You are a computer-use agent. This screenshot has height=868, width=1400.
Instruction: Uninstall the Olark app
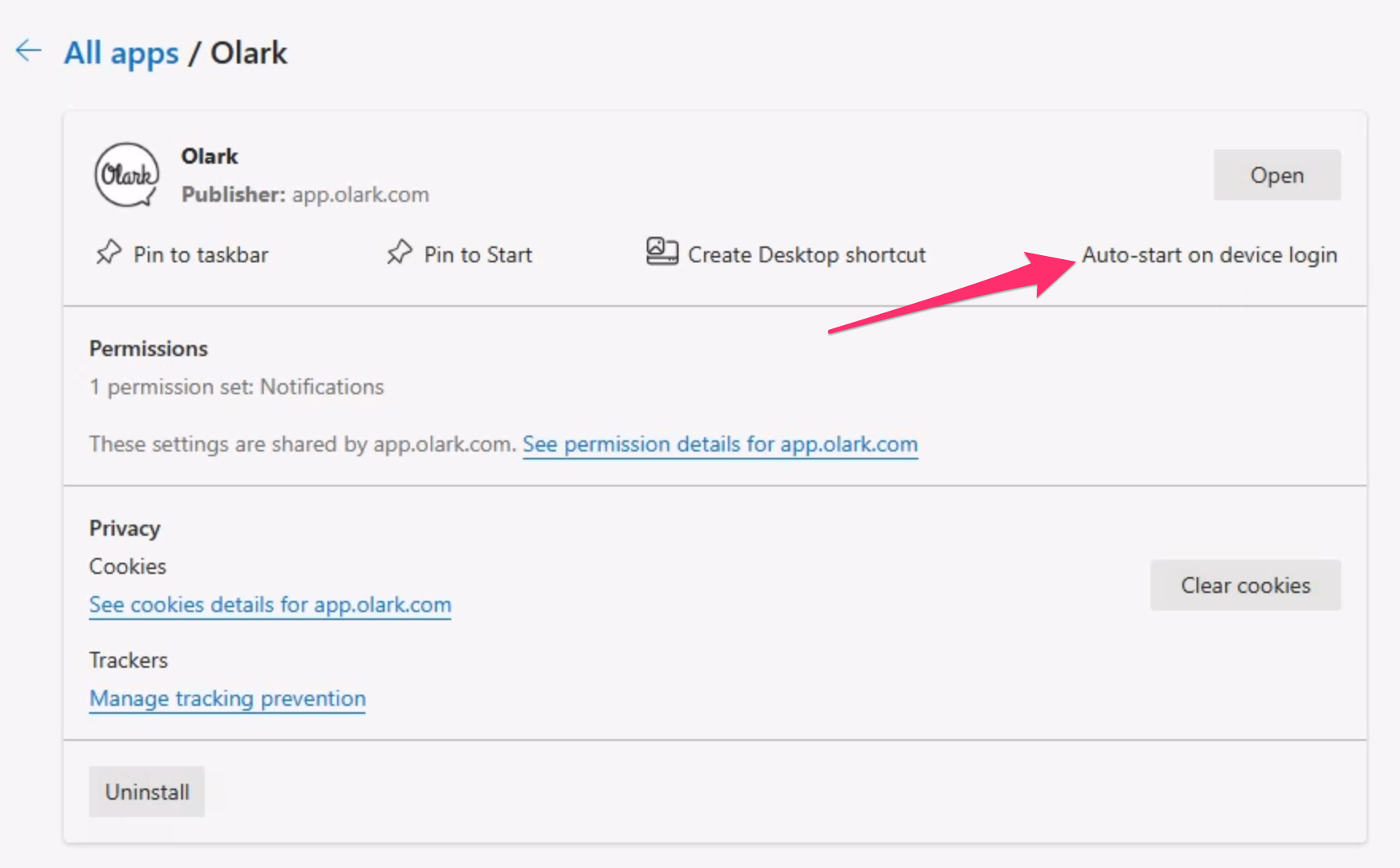point(147,792)
